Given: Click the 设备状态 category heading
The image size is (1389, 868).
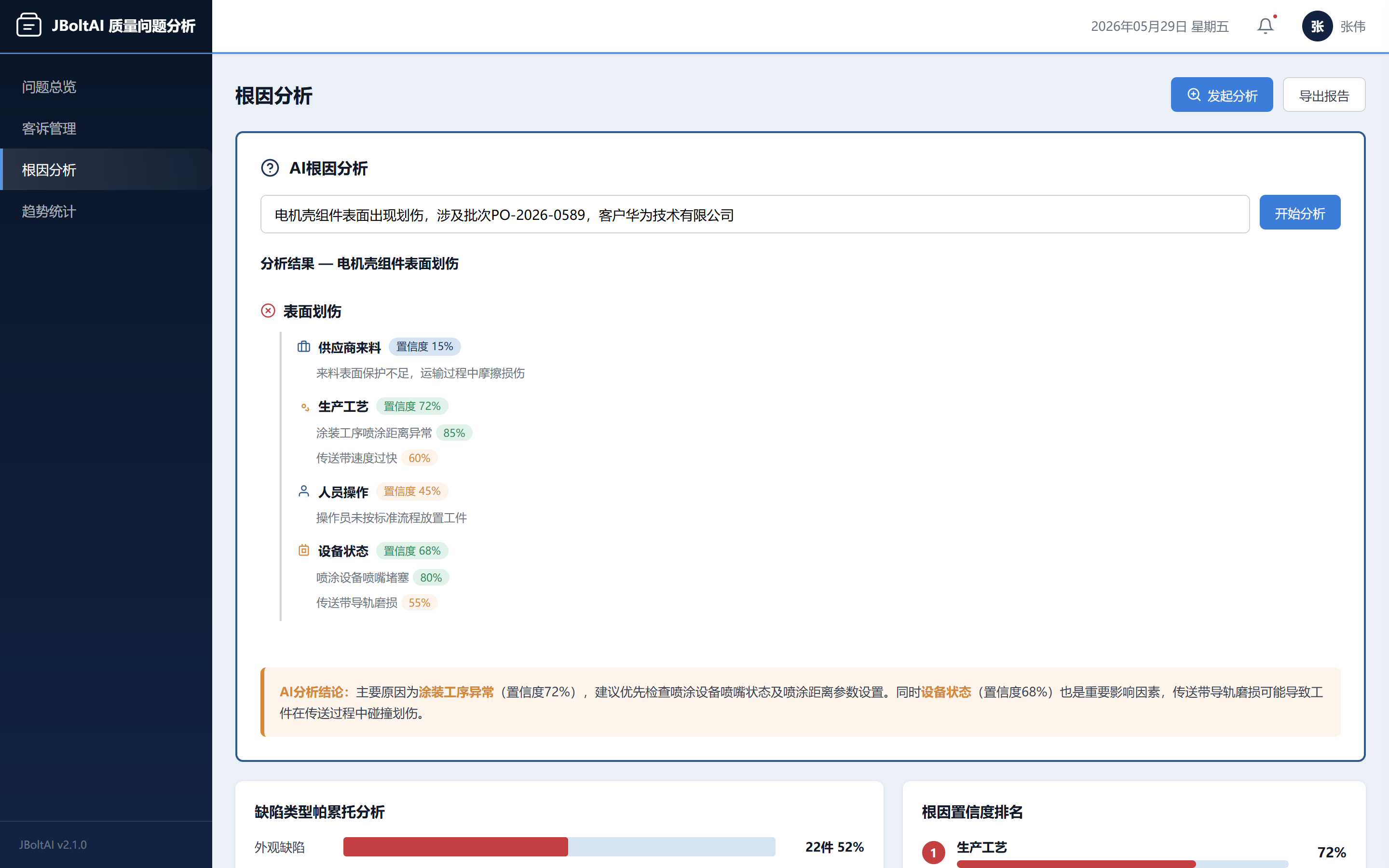Looking at the screenshot, I should coord(342,551).
